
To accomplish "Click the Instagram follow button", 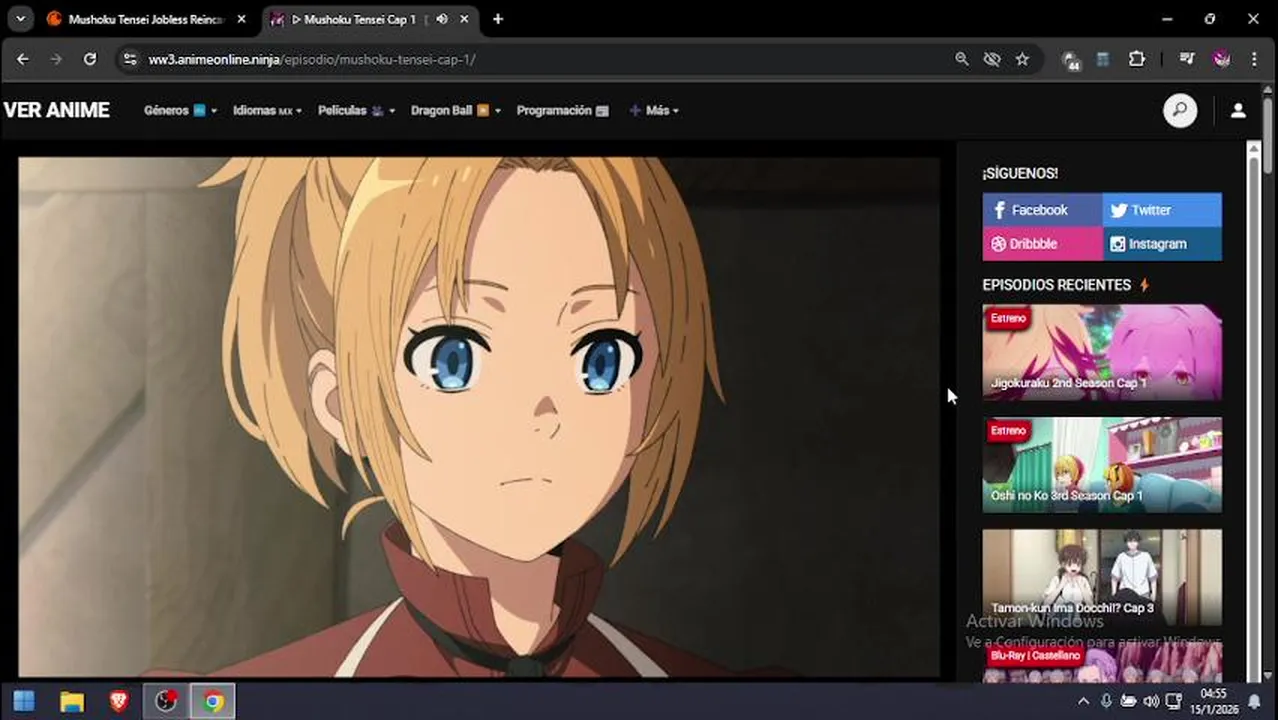I will click(x=1162, y=244).
